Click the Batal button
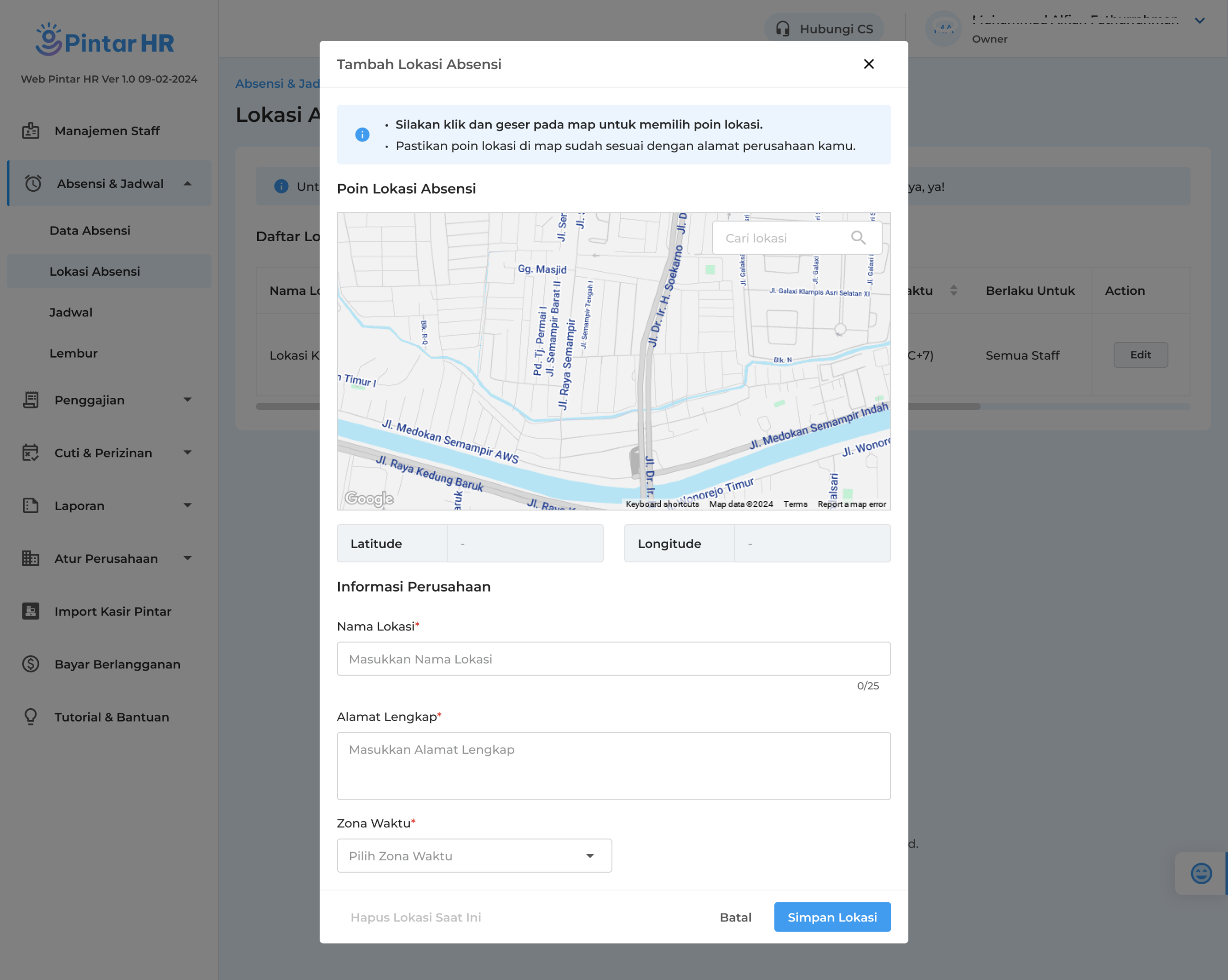1228x980 pixels. click(735, 917)
